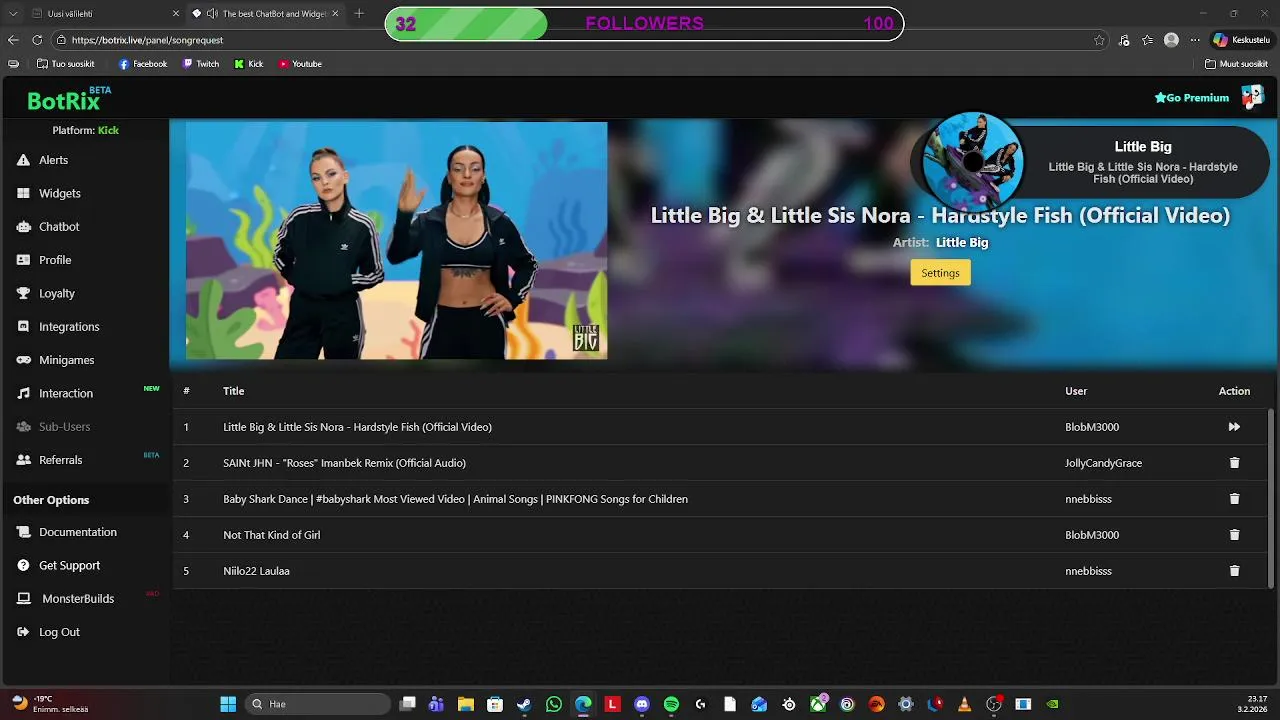The height and width of the screenshot is (720, 1280).
Task: Open the Youtube bookmark
Action: (x=300, y=64)
